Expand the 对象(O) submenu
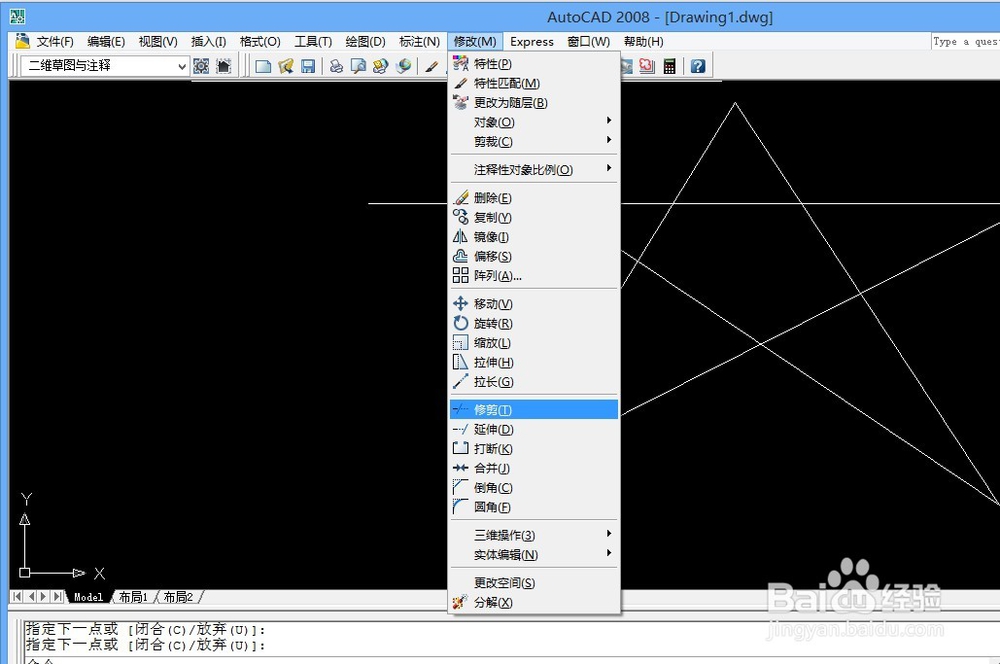Viewport: 1000px width, 664px height. [x=534, y=122]
